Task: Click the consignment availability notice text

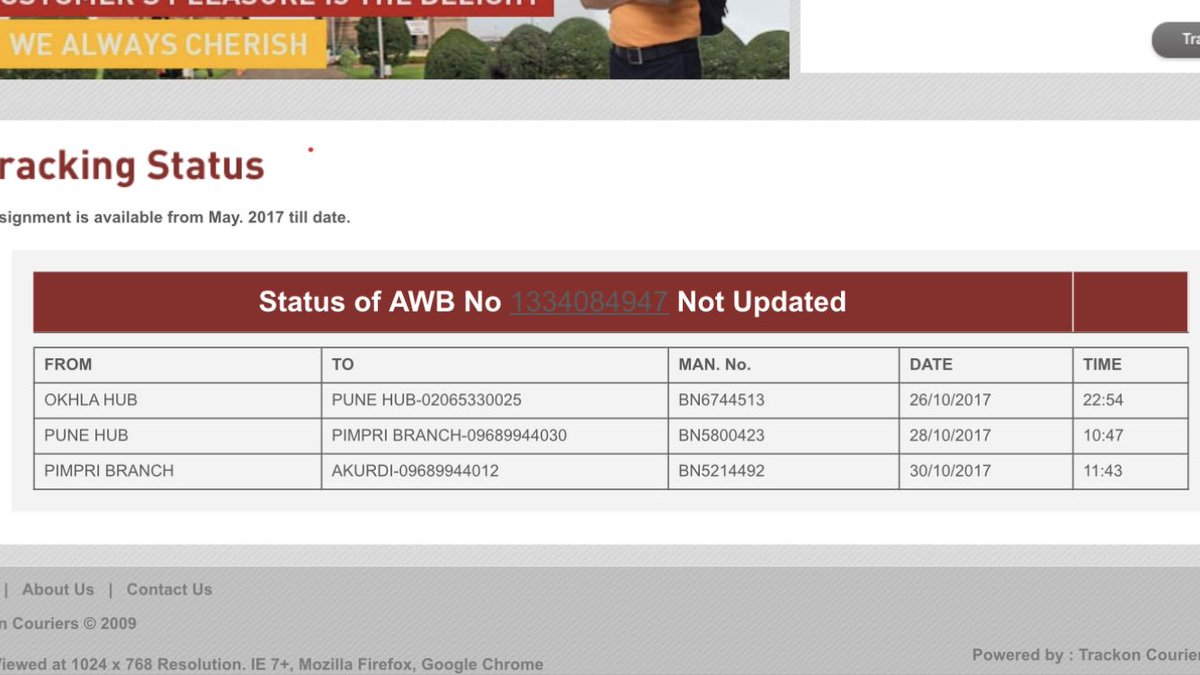Action: (175, 217)
